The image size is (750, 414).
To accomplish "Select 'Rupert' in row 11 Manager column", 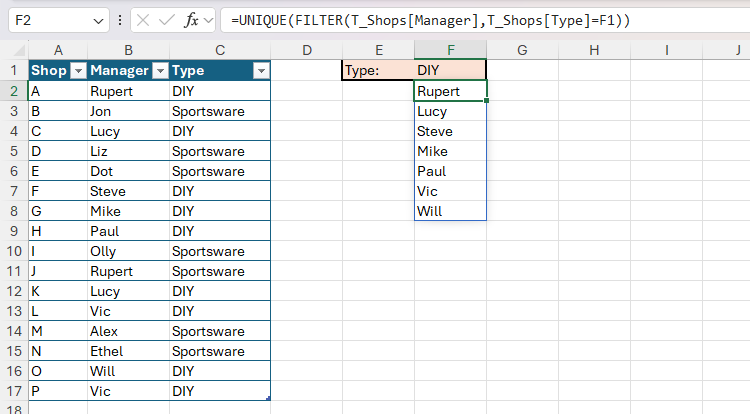I will 128,271.
